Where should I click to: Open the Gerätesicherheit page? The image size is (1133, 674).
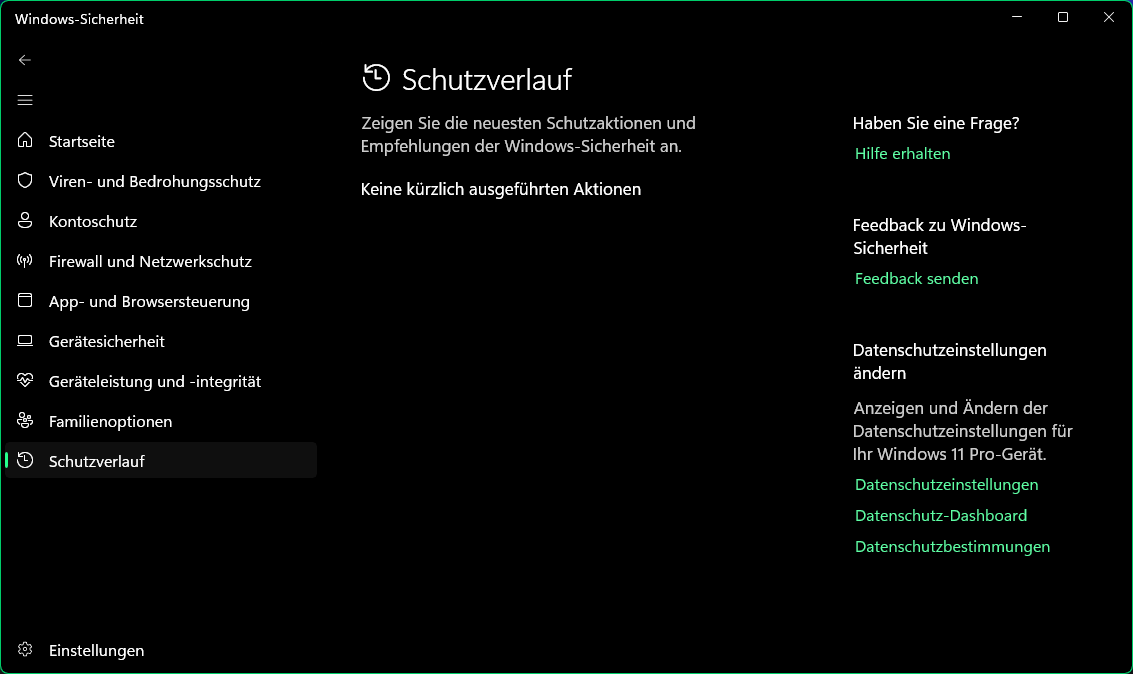pyautogui.click(x=160, y=341)
